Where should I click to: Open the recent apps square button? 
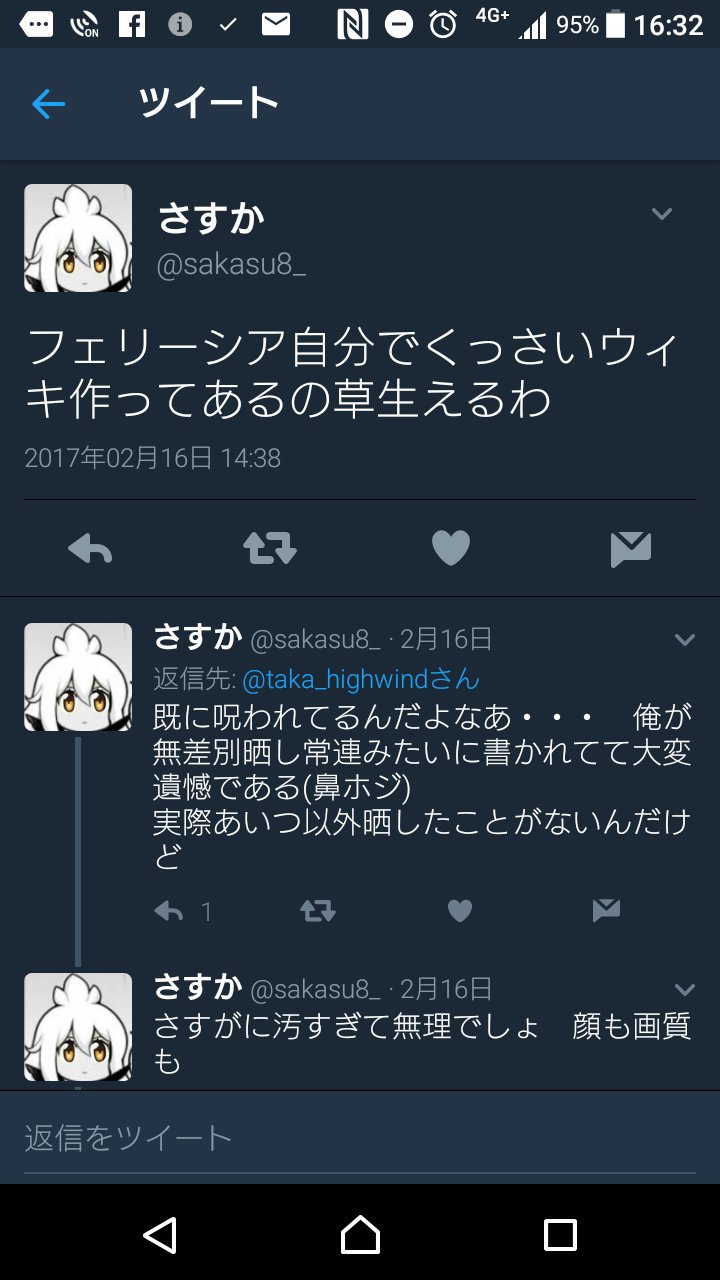[560, 1235]
